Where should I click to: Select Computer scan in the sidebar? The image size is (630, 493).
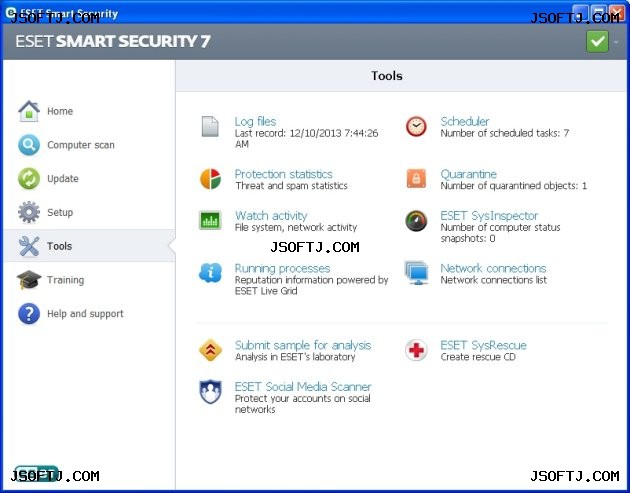coord(81,145)
